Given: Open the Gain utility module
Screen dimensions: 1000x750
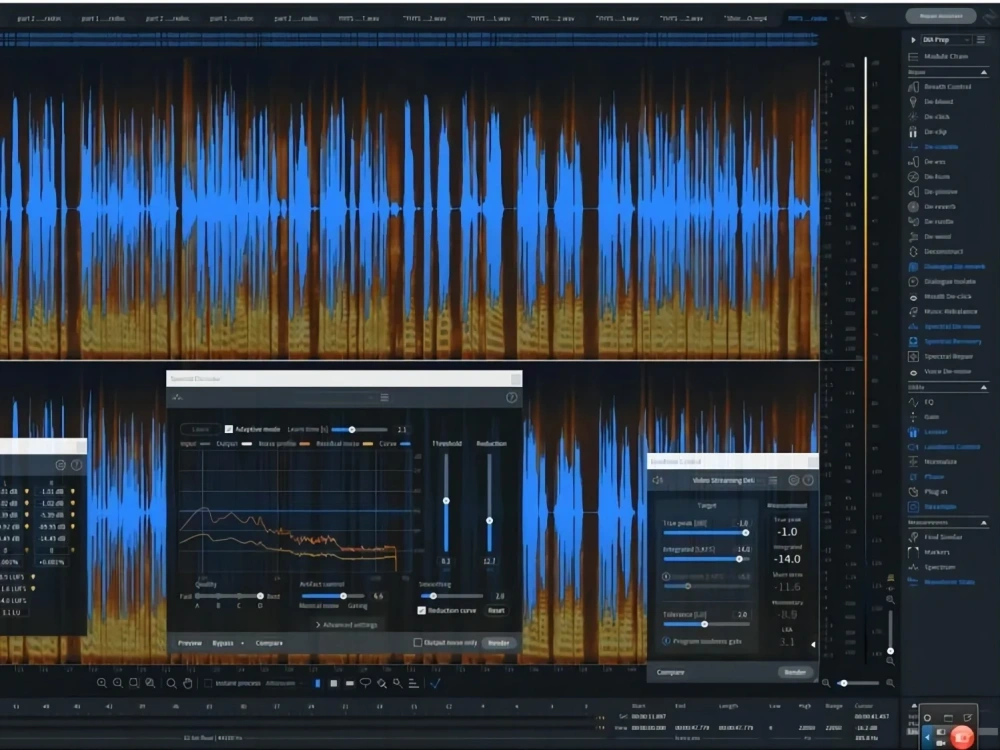Looking at the screenshot, I should pyautogui.click(x=923, y=417).
